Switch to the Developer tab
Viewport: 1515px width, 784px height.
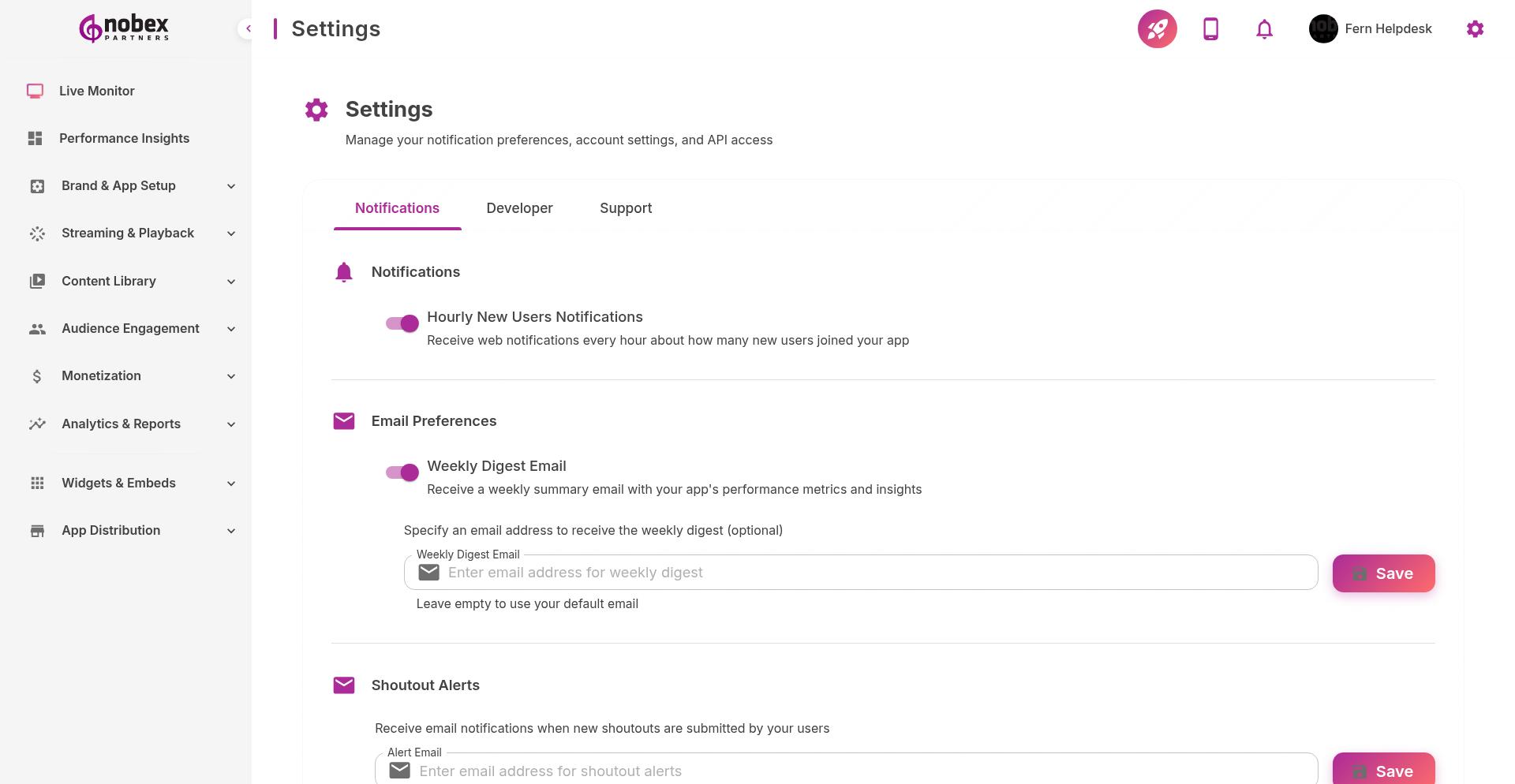coord(519,208)
